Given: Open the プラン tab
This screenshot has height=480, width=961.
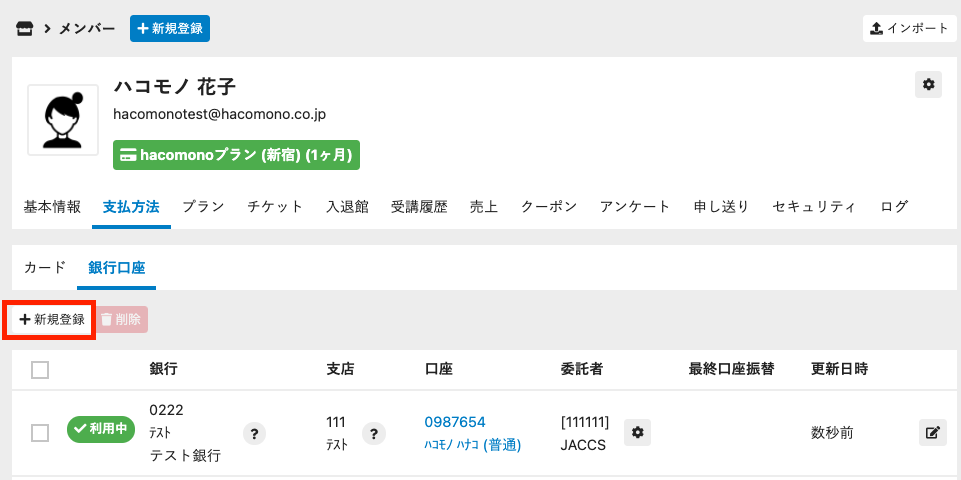Looking at the screenshot, I should point(203,207).
